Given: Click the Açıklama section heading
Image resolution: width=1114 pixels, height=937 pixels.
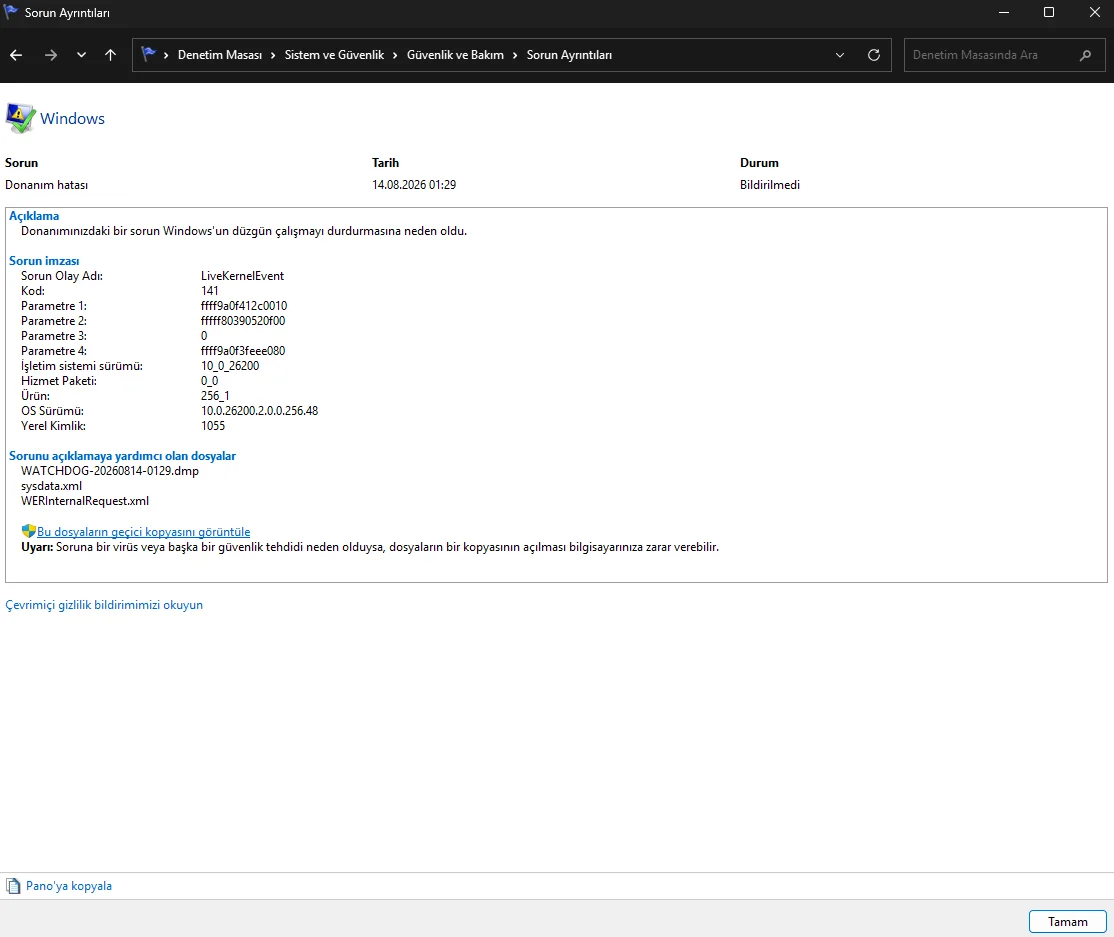Looking at the screenshot, I should (34, 216).
